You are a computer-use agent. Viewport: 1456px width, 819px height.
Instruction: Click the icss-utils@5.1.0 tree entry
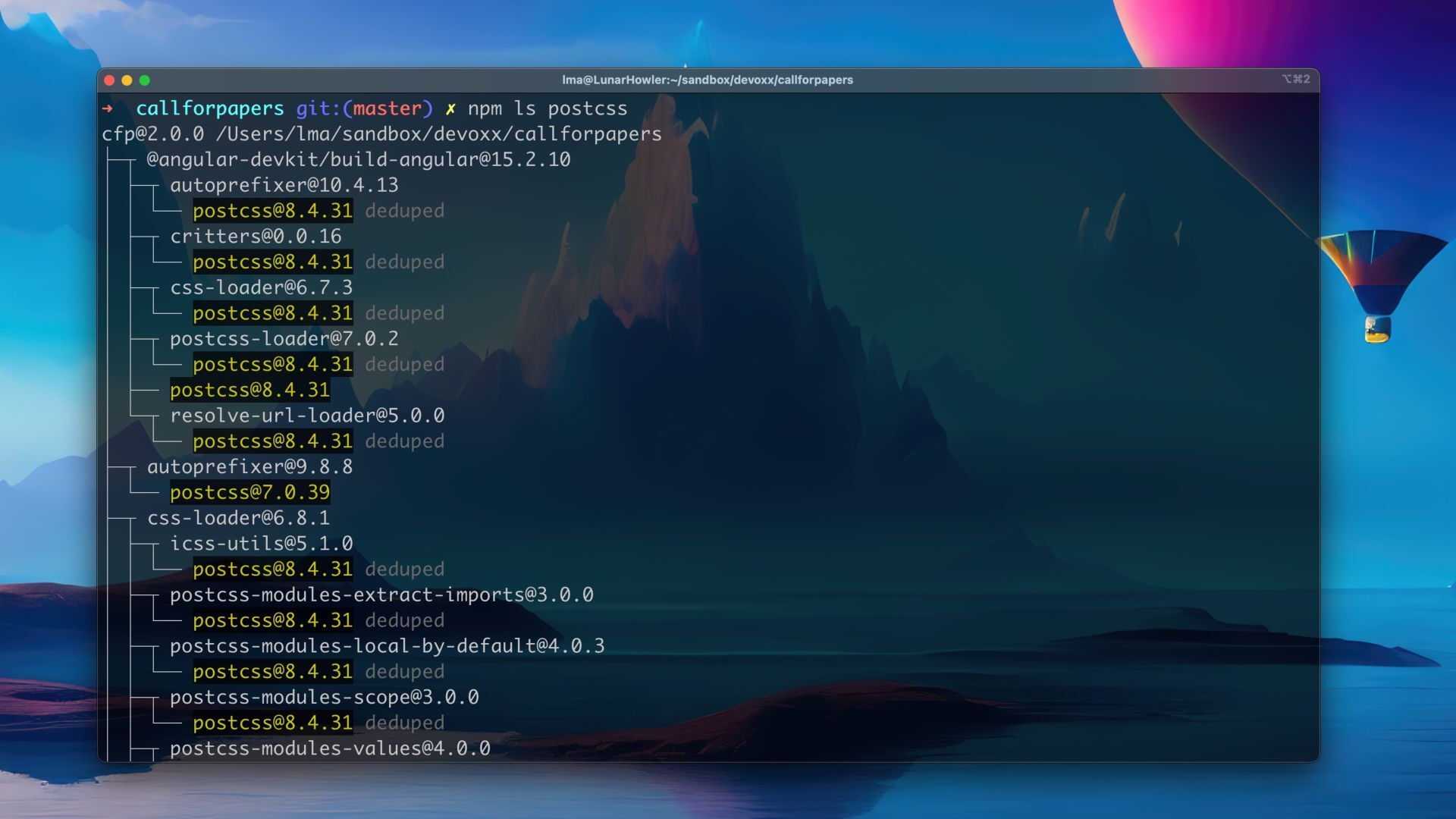click(261, 544)
